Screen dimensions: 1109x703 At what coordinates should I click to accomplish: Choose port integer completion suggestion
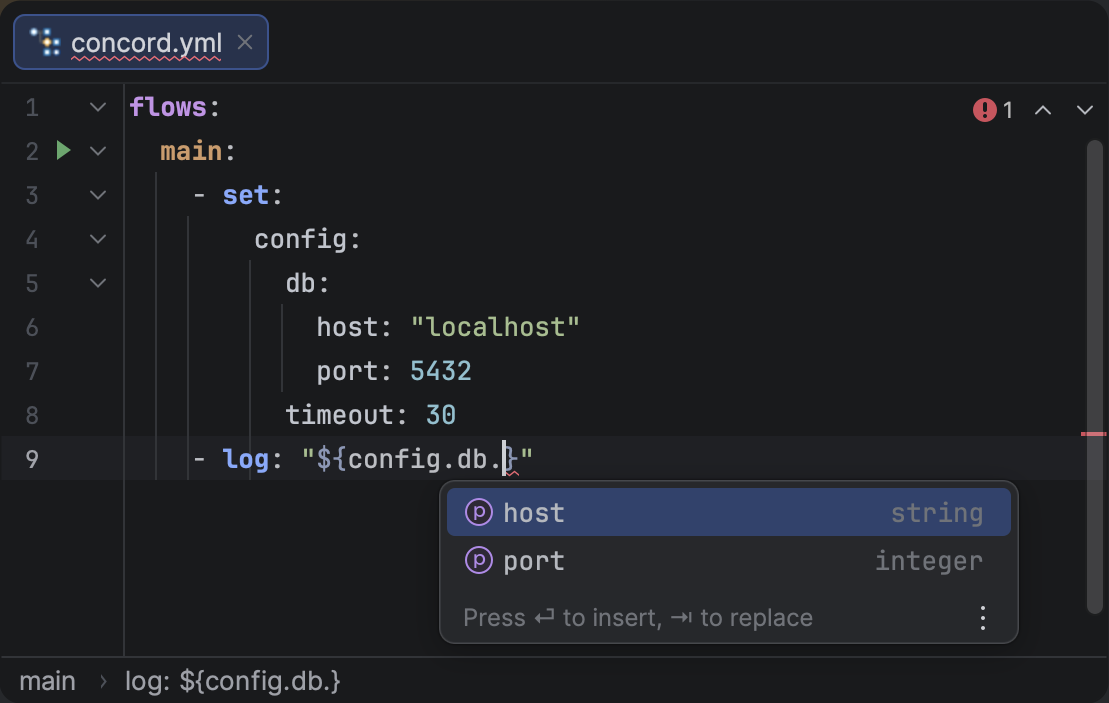coord(728,561)
